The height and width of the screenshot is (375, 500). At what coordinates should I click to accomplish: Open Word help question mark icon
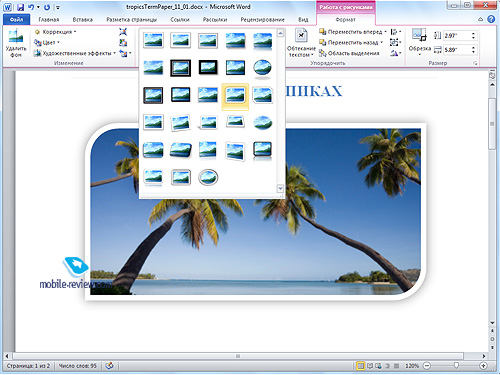[491, 19]
